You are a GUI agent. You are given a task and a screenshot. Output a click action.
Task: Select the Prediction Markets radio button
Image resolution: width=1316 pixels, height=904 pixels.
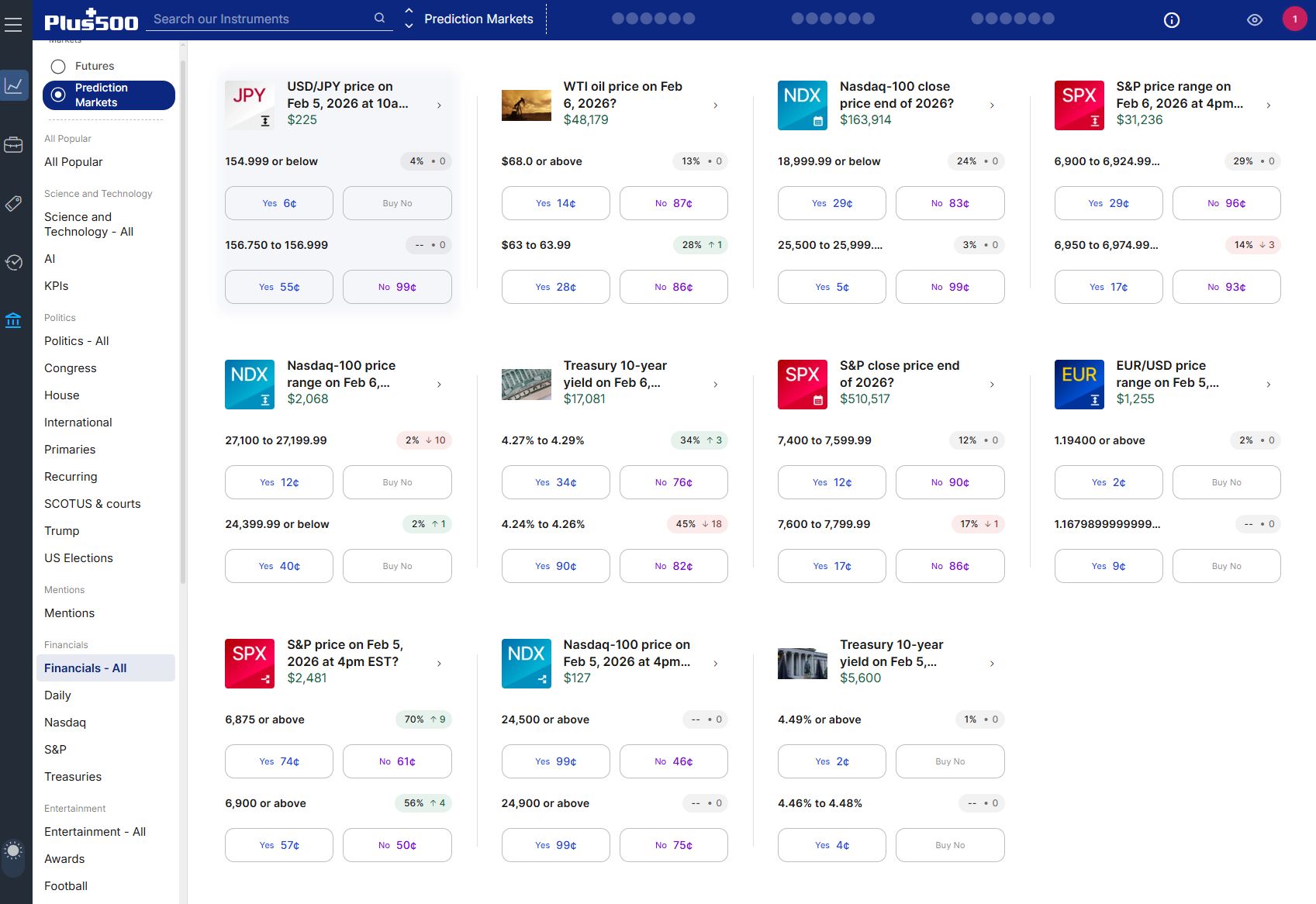pos(57,95)
